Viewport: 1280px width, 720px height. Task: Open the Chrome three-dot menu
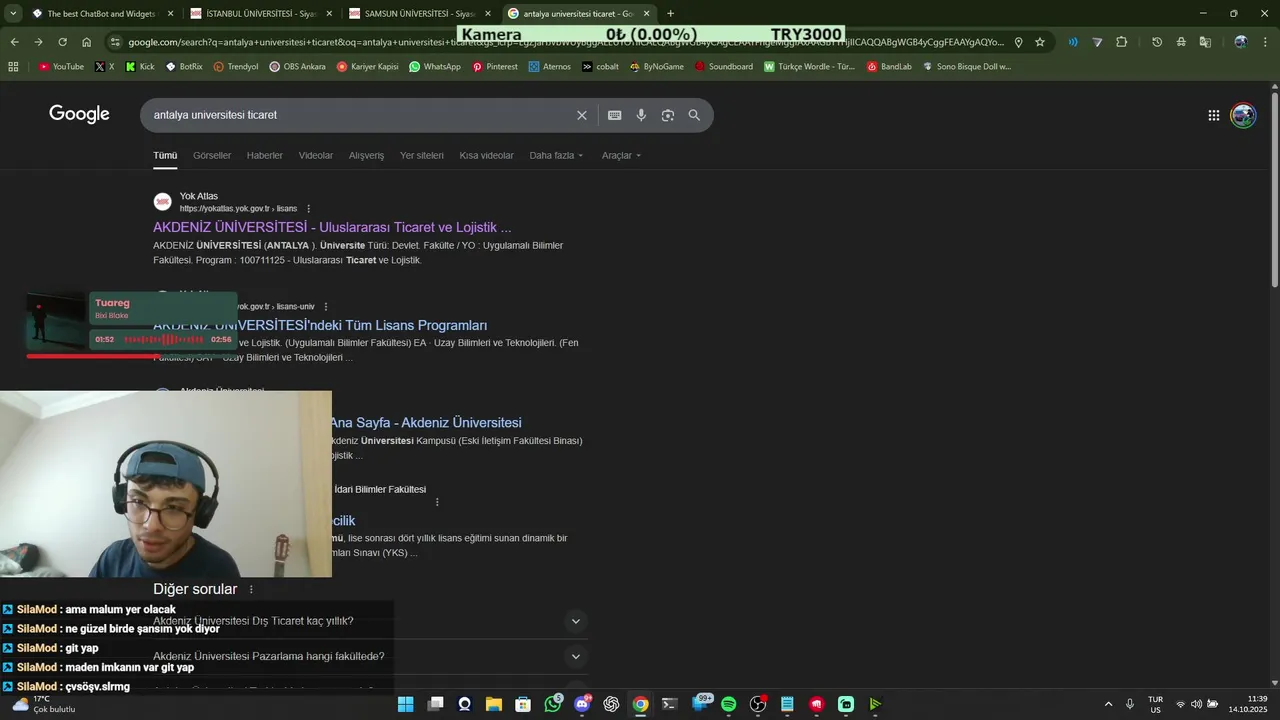pos(1267,42)
